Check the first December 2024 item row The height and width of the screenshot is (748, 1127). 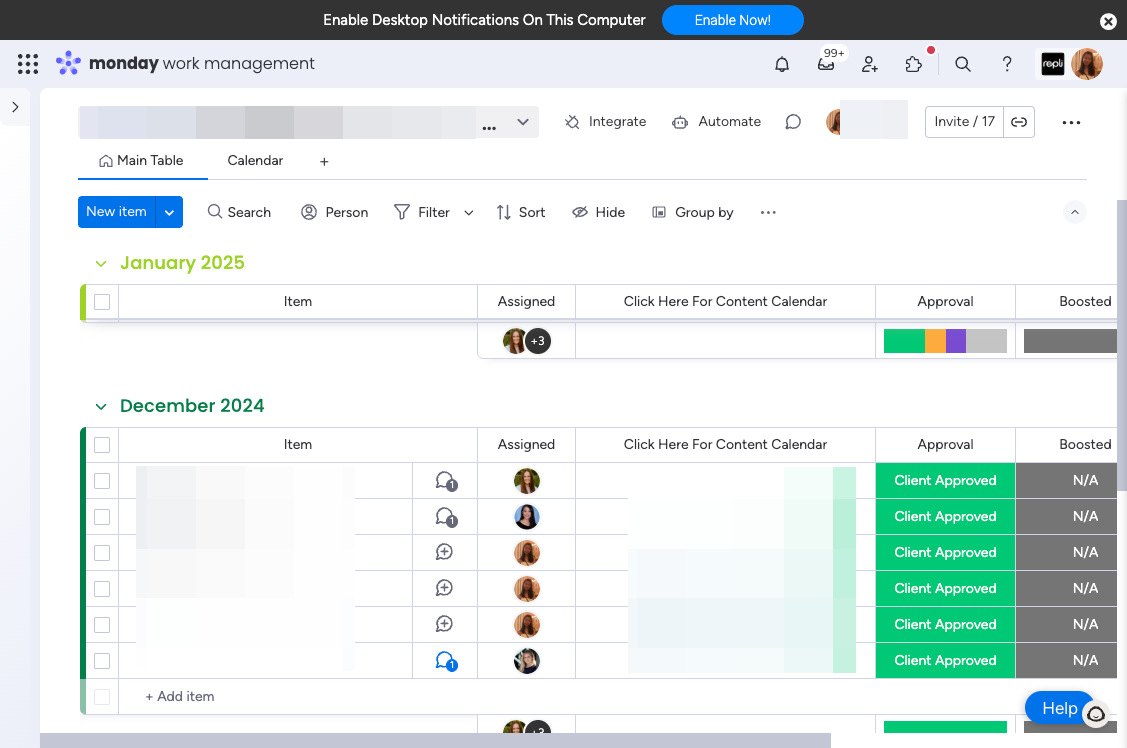click(x=102, y=481)
